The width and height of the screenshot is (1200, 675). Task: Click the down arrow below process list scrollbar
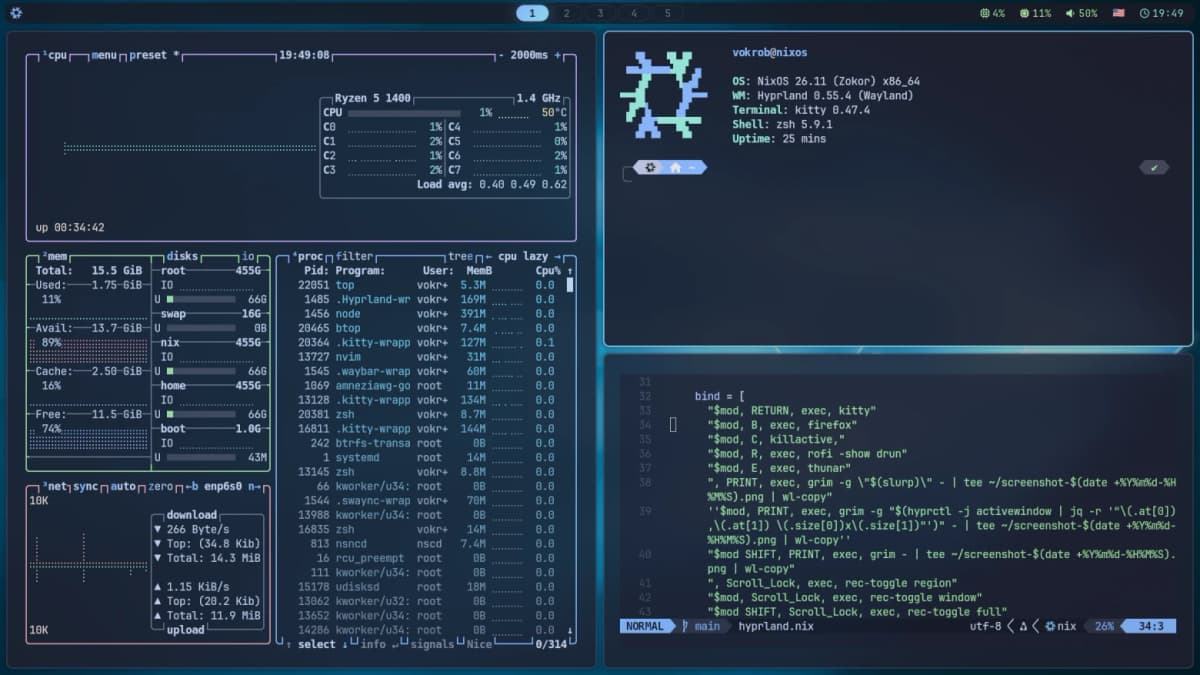point(570,630)
